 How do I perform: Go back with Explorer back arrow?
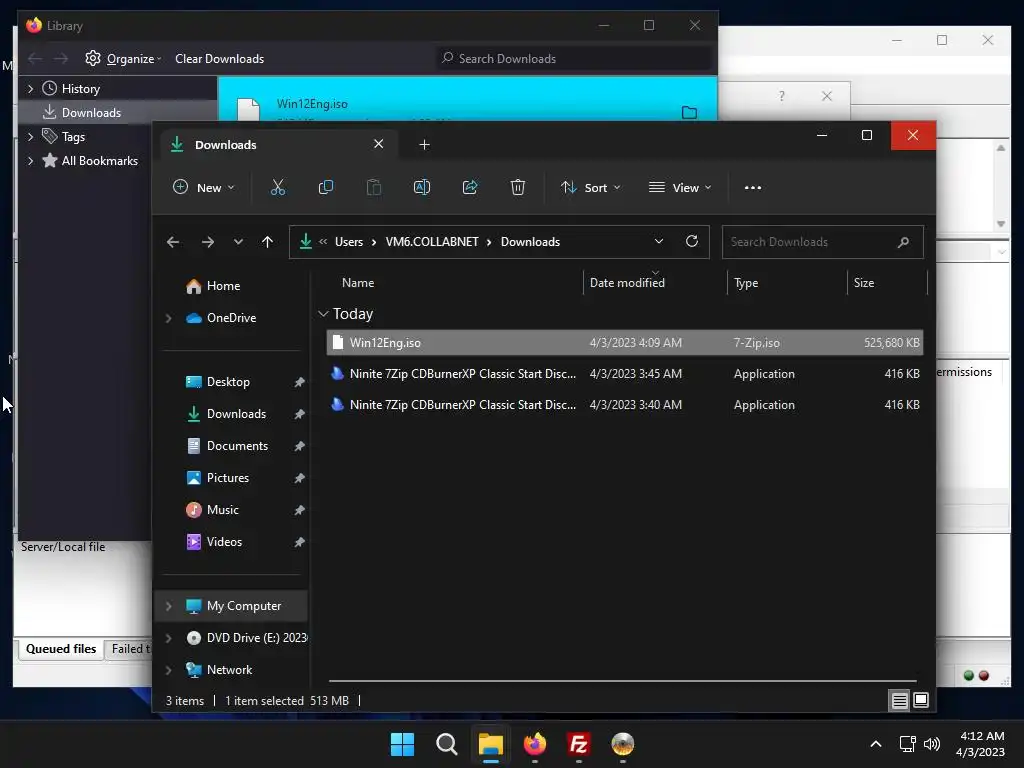[x=173, y=242]
